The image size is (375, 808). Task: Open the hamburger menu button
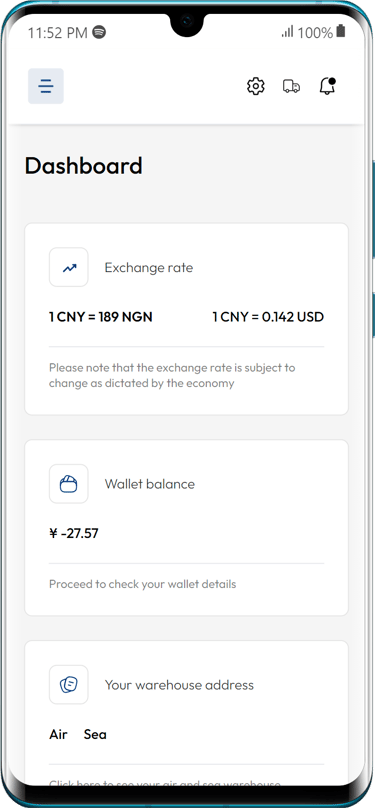(46, 86)
